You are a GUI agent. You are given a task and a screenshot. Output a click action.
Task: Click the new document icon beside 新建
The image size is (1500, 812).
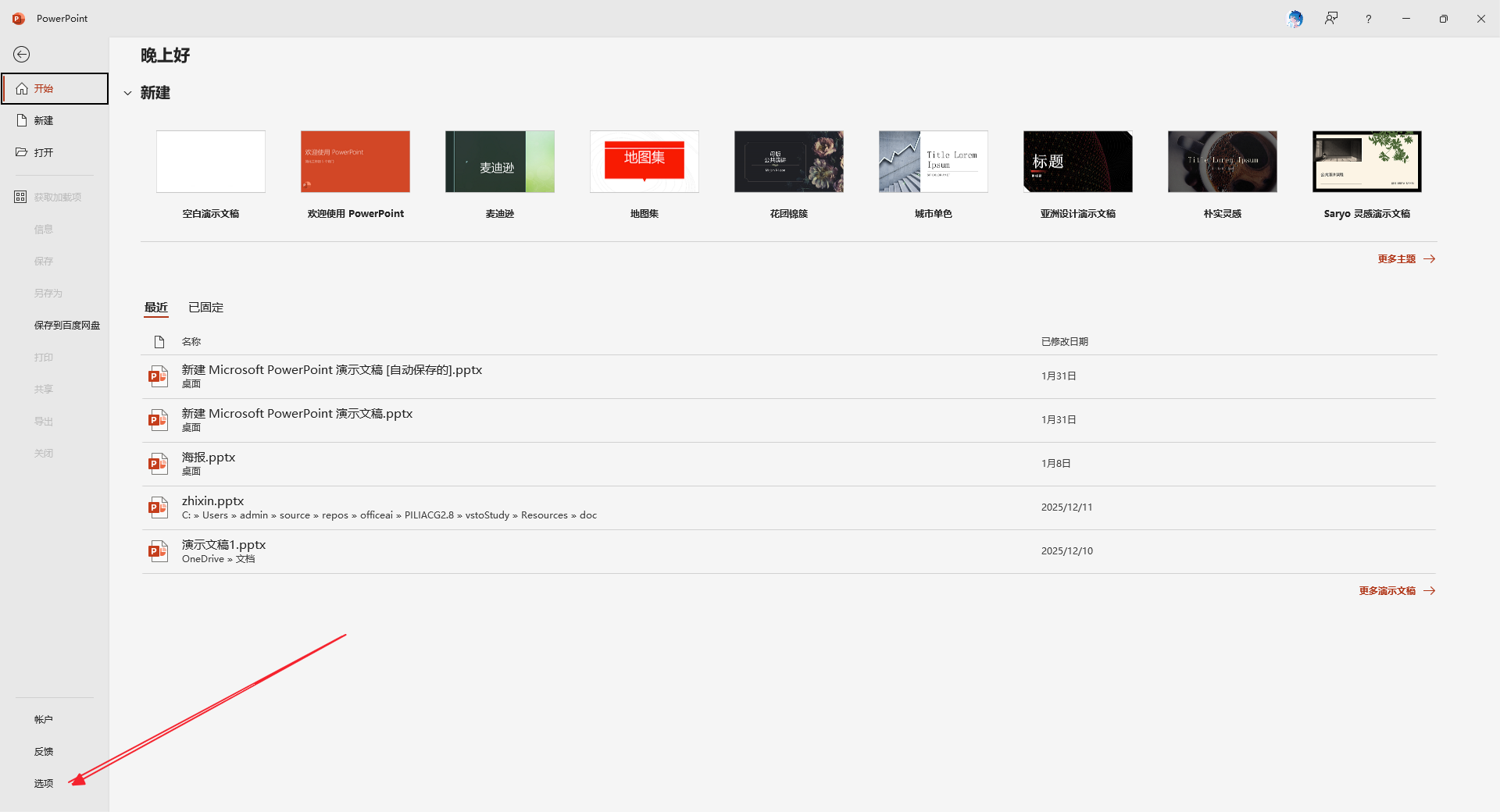pyautogui.click(x=22, y=120)
